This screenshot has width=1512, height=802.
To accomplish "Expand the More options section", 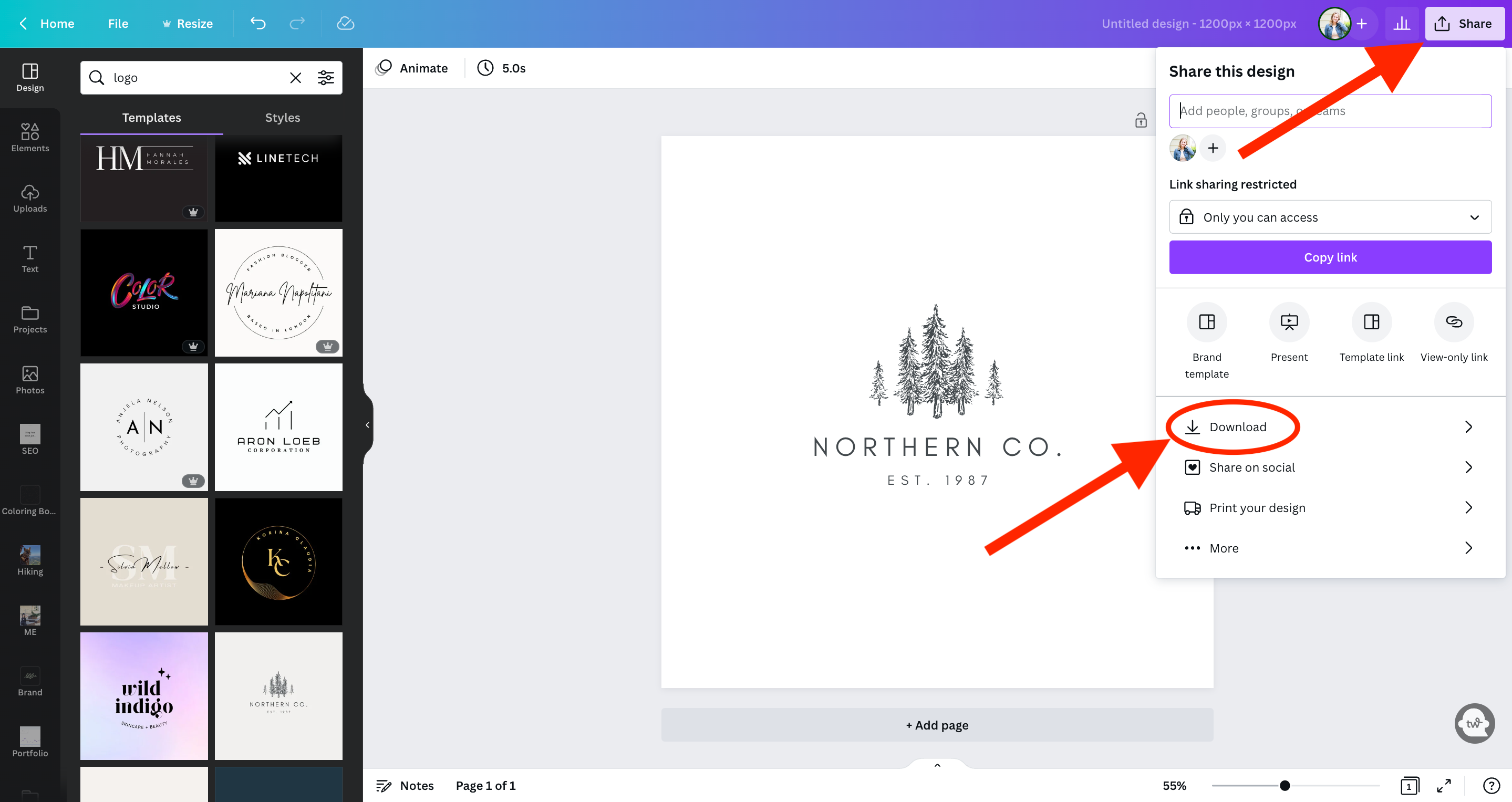I will [x=1330, y=548].
